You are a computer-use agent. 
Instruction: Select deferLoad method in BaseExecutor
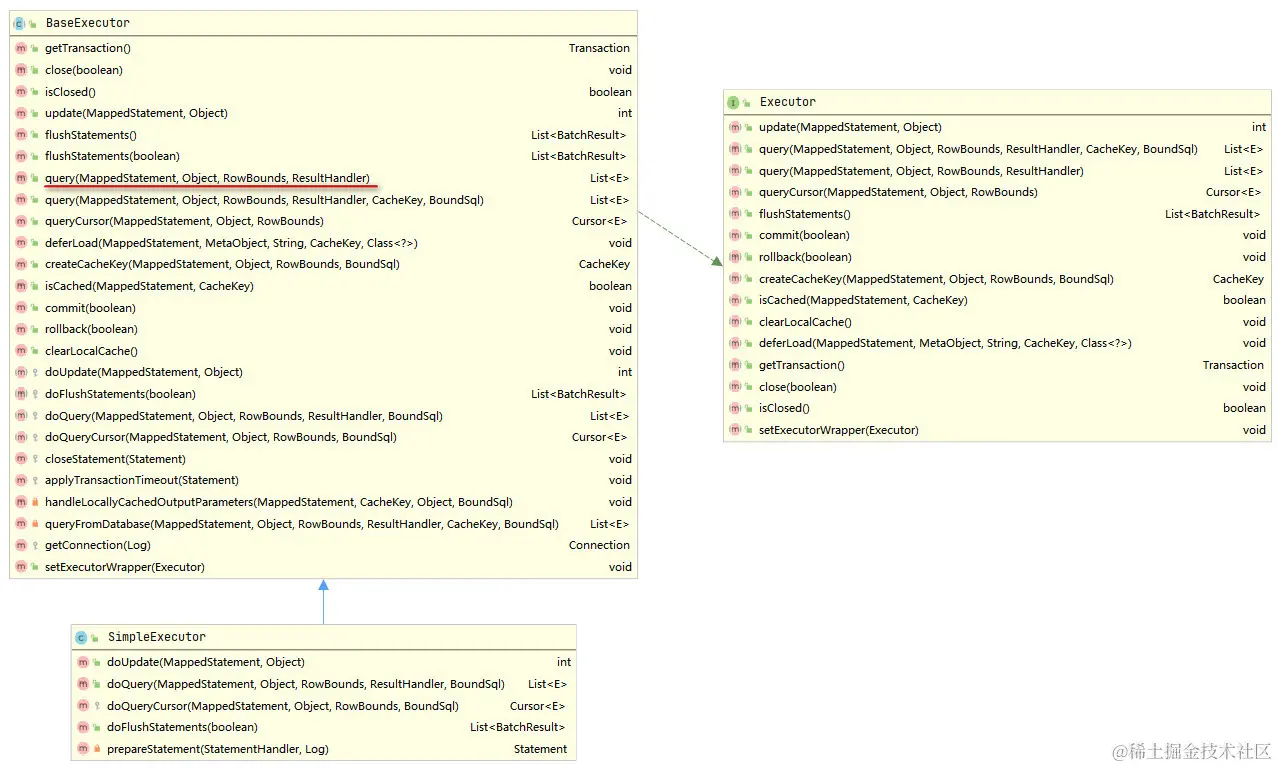(231, 243)
